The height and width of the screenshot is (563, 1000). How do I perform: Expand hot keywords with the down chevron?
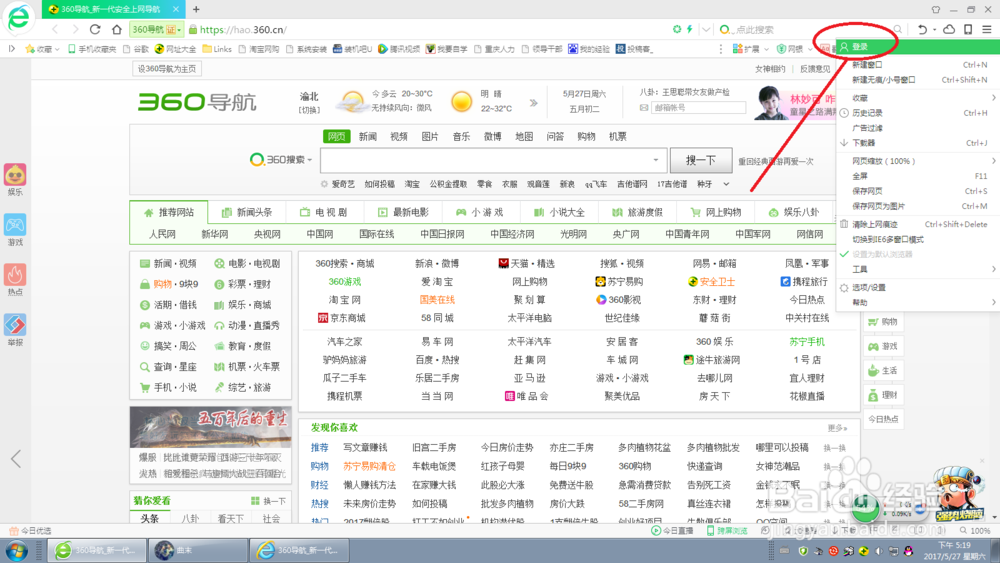[x=726, y=184]
